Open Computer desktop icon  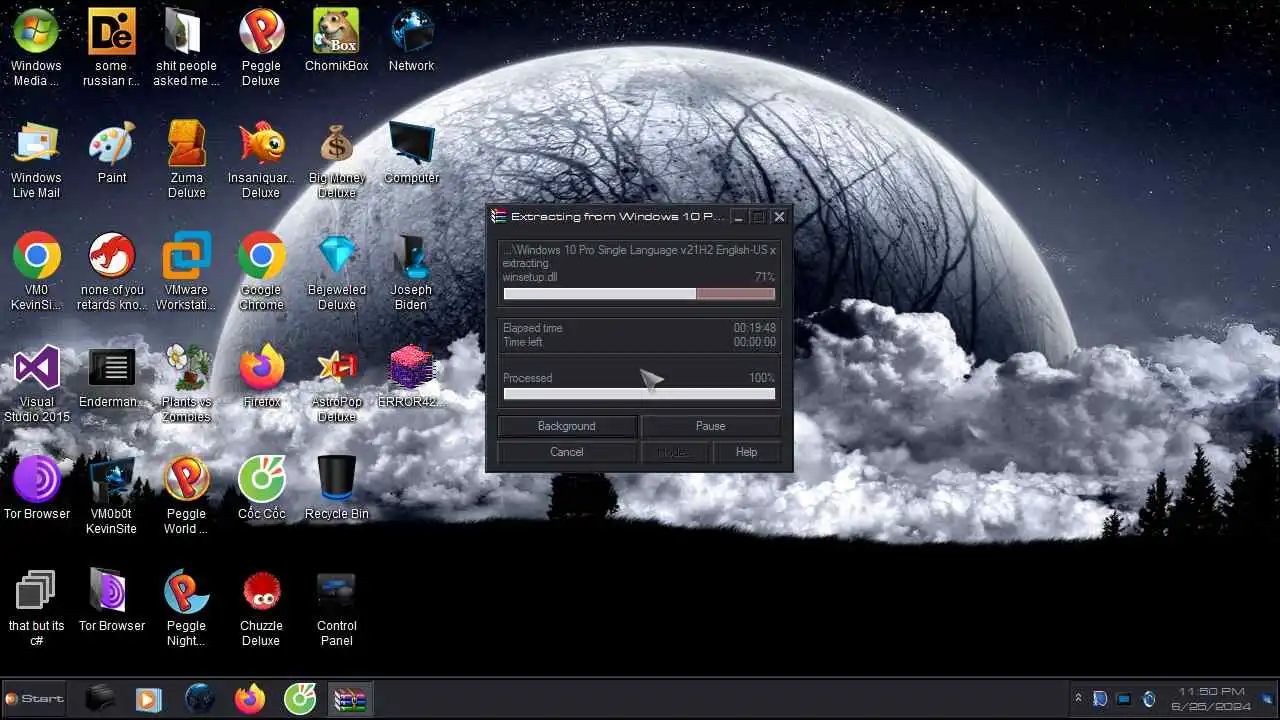(x=411, y=152)
